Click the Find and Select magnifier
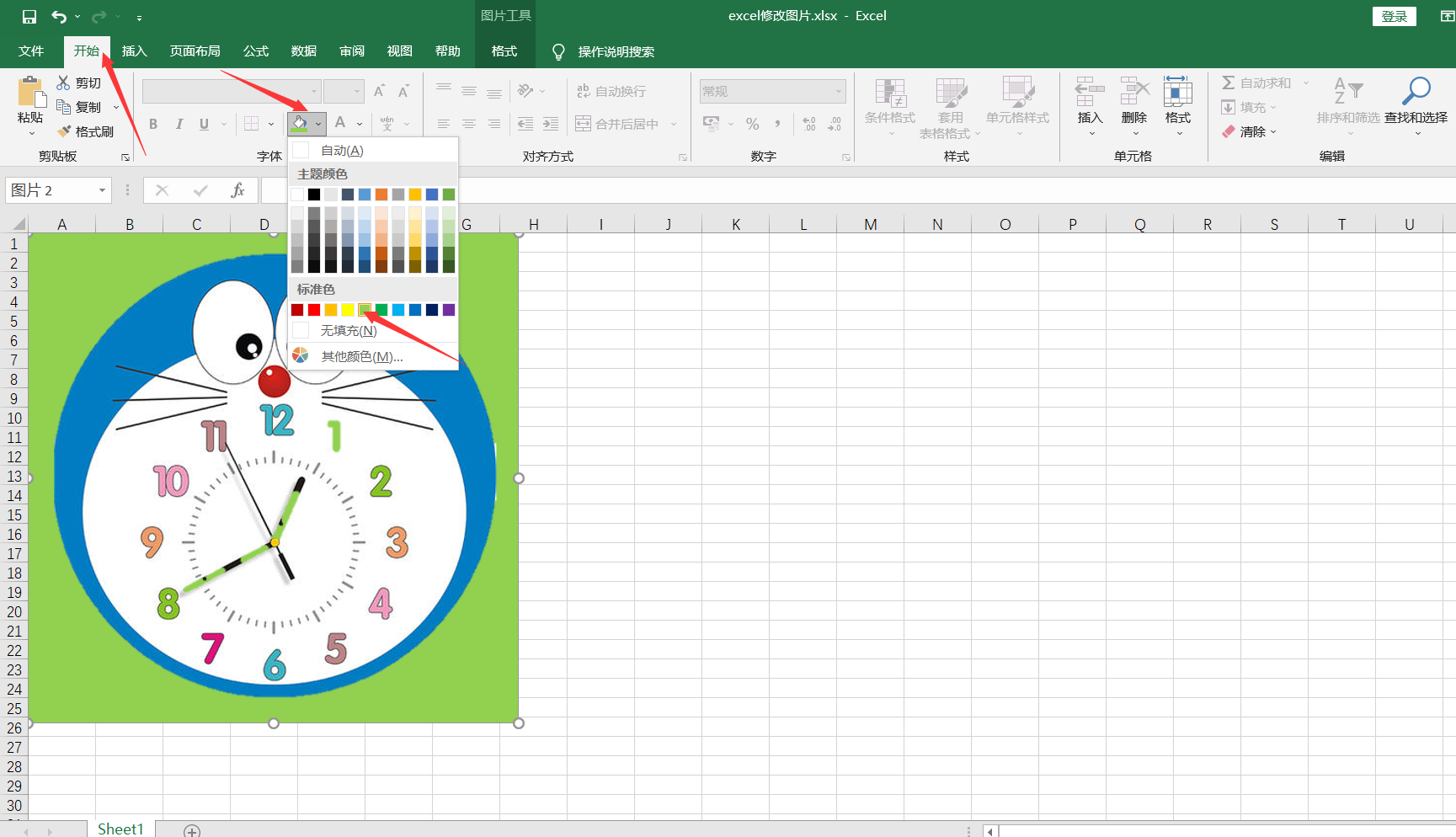The width and height of the screenshot is (1456, 837). (1416, 91)
